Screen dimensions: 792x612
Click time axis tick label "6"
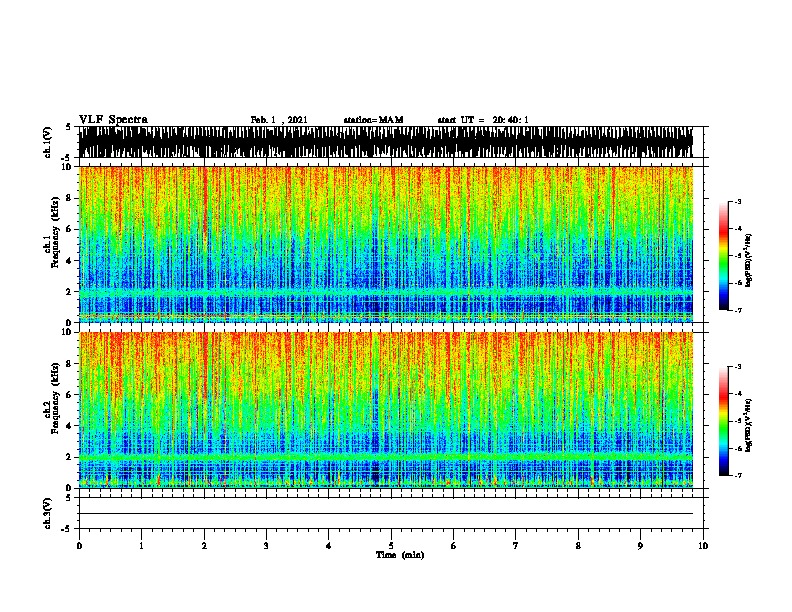pyautogui.click(x=454, y=546)
